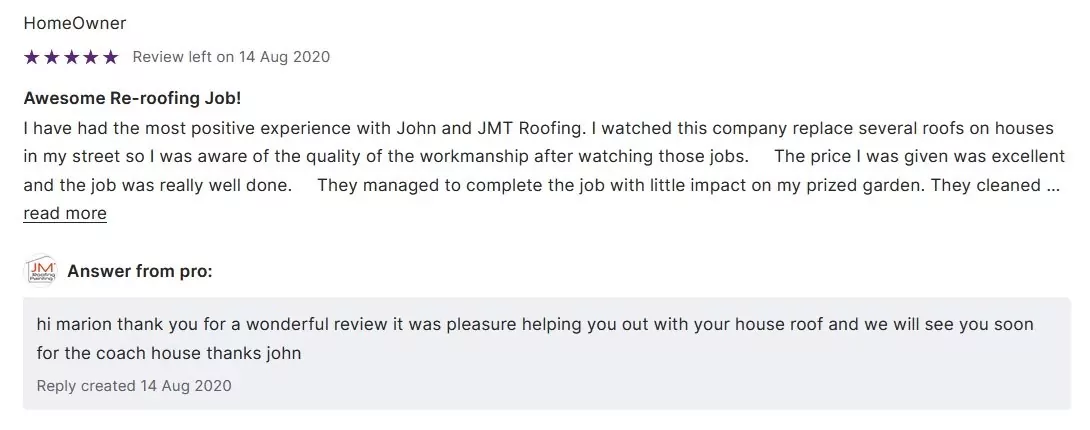Click the HomeOwner reviewer name
Viewport: 1090px width, 430px height.
pos(75,23)
